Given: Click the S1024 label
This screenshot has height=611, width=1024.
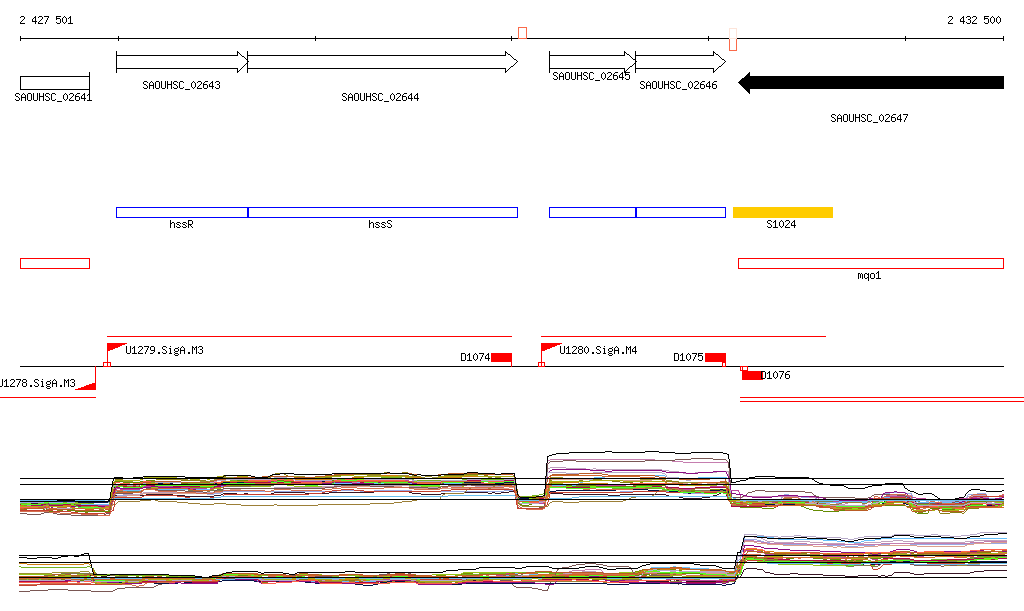Looking at the screenshot, I should tap(781, 225).
